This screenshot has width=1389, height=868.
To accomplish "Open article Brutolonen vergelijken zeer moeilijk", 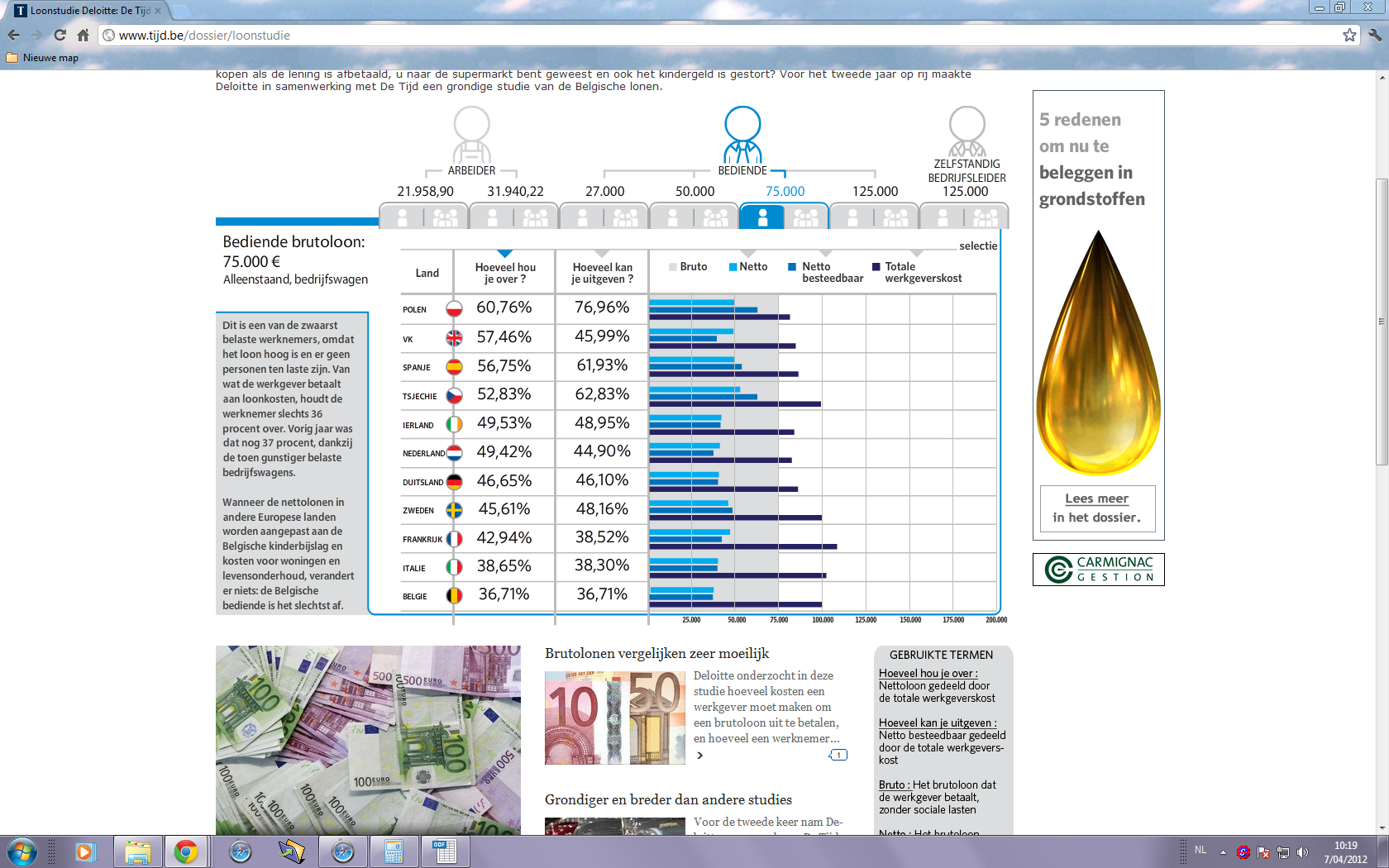I will pyautogui.click(x=656, y=654).
